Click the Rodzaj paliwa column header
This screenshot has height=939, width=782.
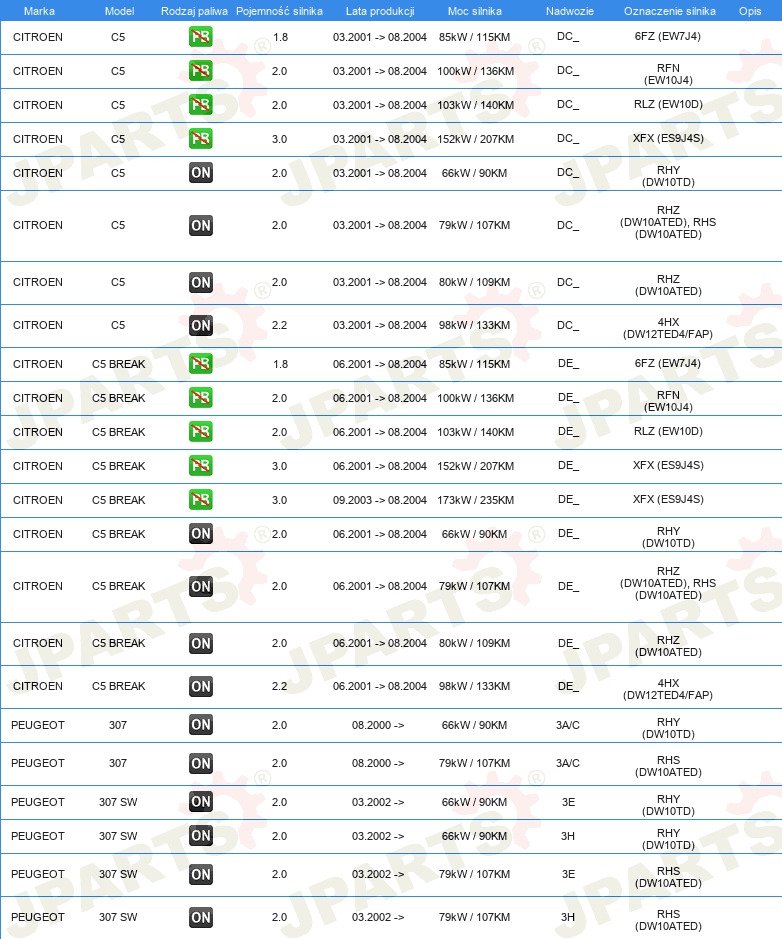pyautogui.click(x=194, y=11)
